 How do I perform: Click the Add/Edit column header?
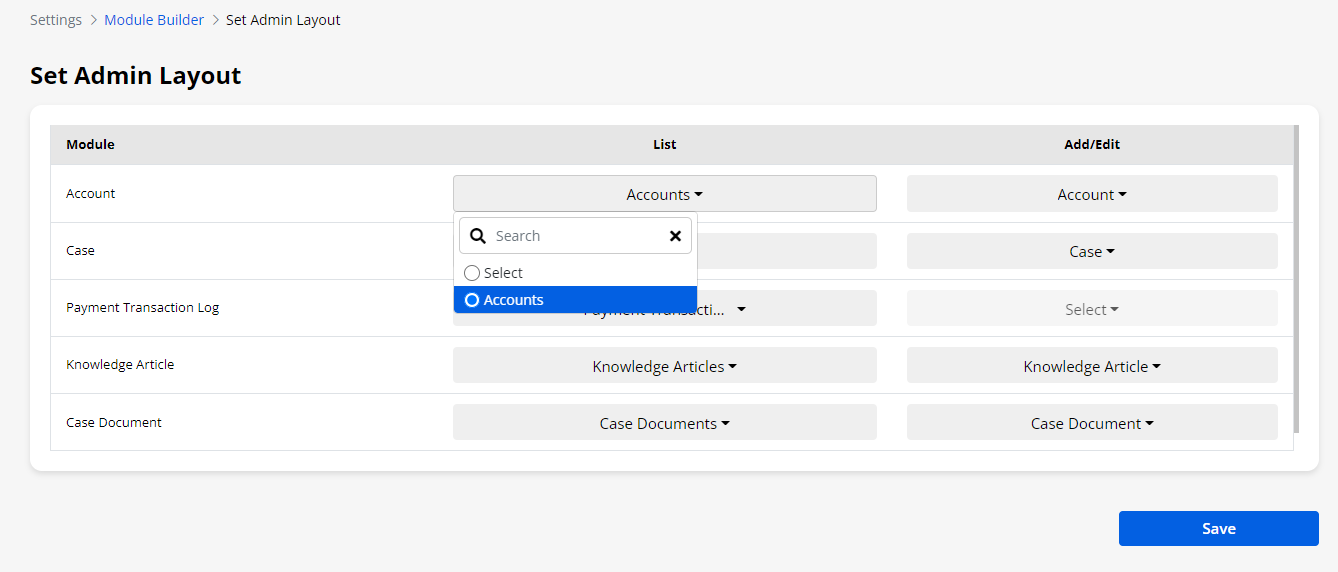coord(1091,145)
